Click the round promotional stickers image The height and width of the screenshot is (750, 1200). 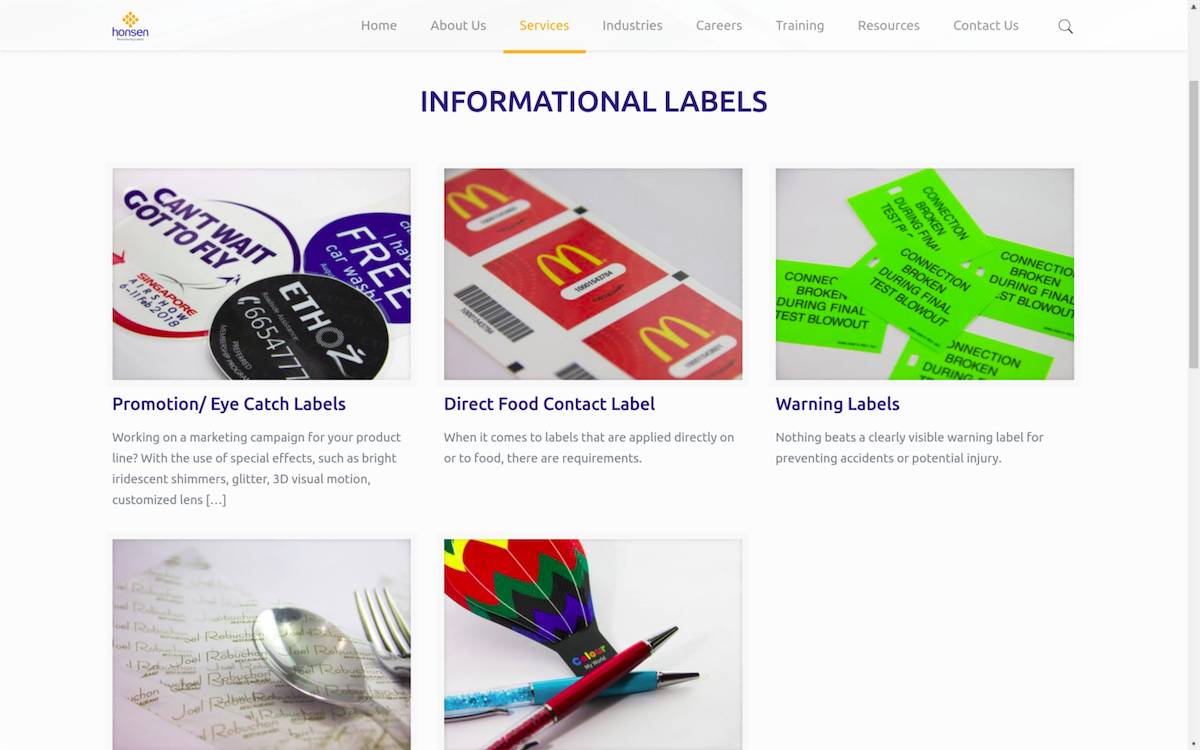pos(261,274)
